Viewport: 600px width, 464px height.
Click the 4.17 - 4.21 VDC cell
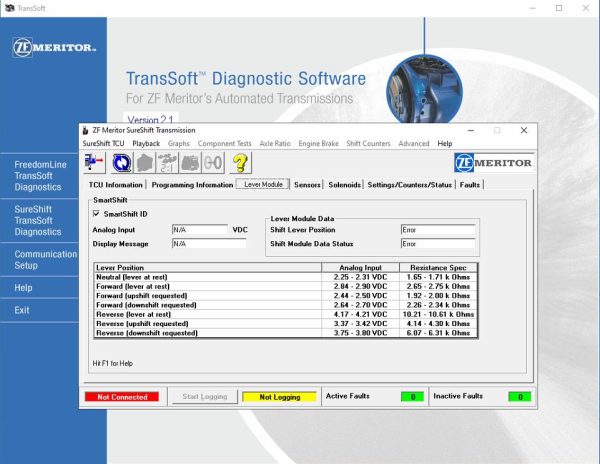(360, 314)
